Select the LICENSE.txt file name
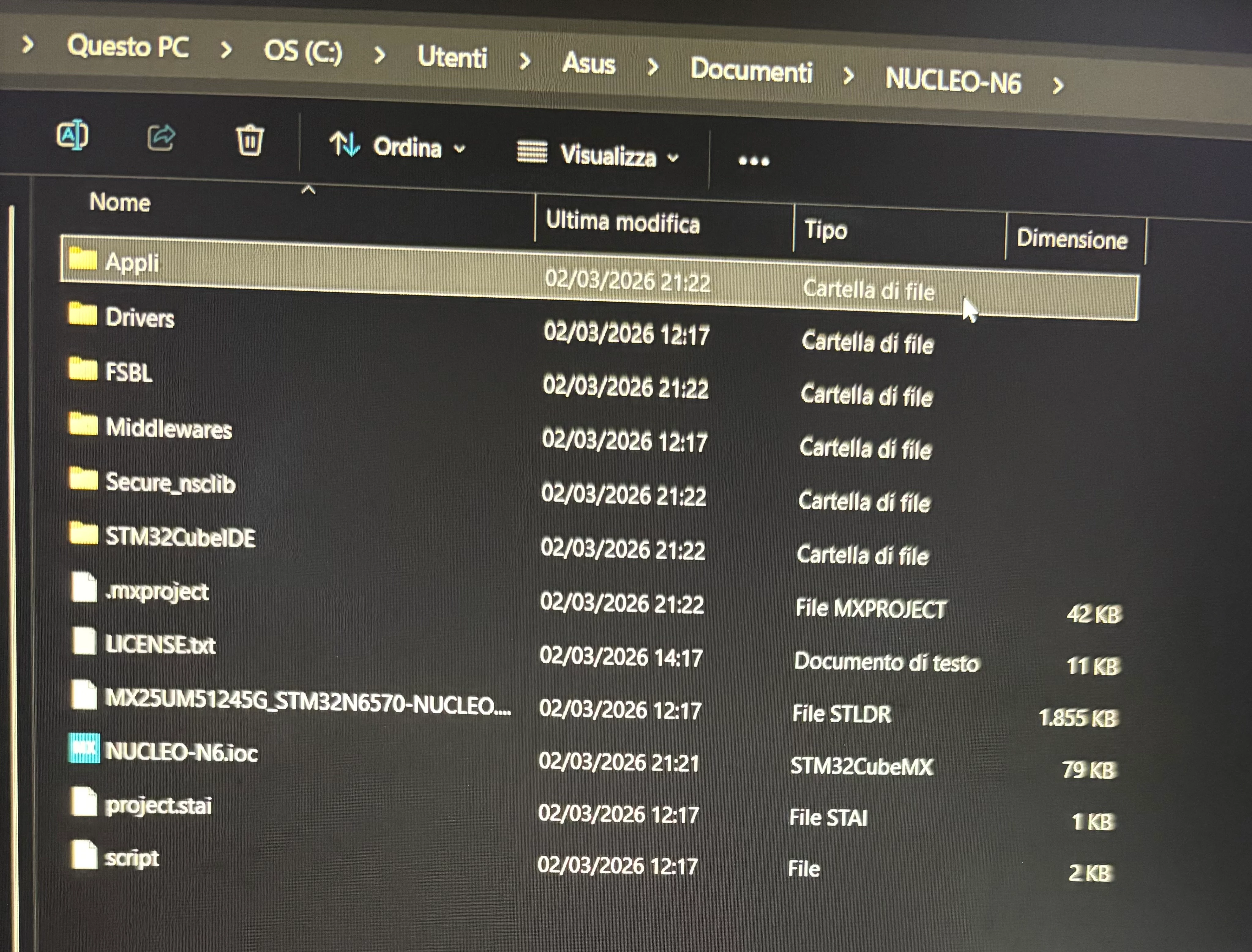Viewport: 1252px width, 952px height. pyautogui.click(x=160, y=645)
